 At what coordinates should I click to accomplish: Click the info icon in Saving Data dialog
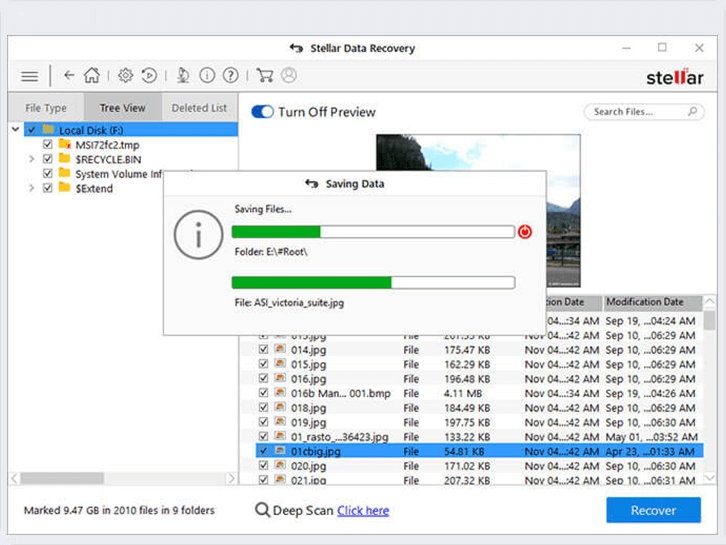(x=198, y=235)
